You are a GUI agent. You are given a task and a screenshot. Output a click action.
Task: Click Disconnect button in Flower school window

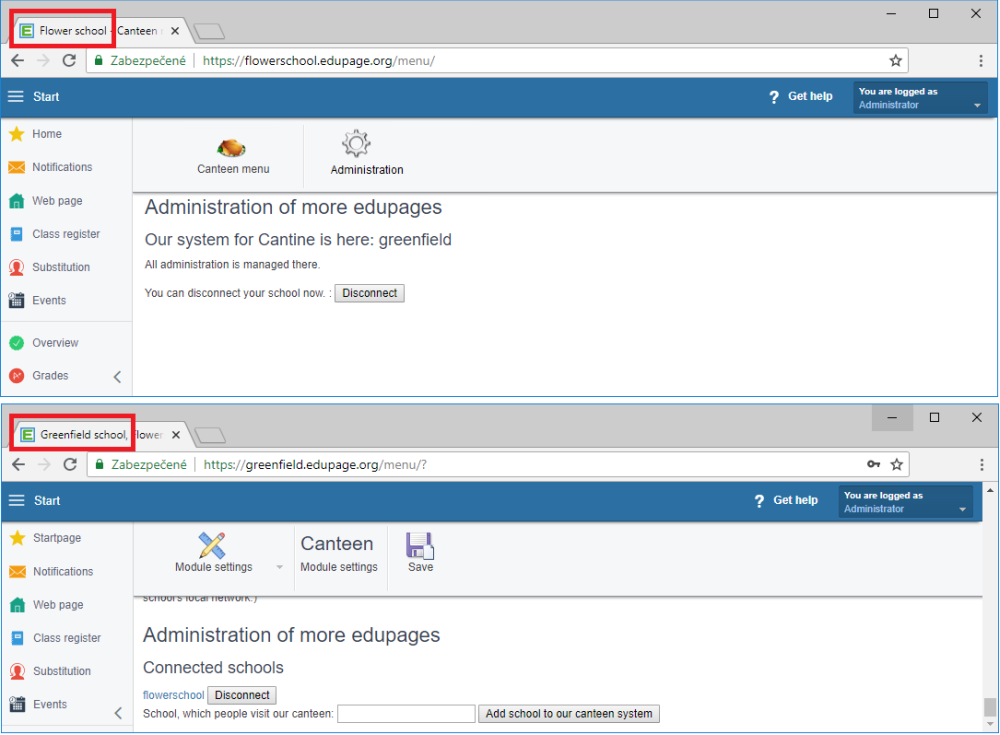click(369, 293)
